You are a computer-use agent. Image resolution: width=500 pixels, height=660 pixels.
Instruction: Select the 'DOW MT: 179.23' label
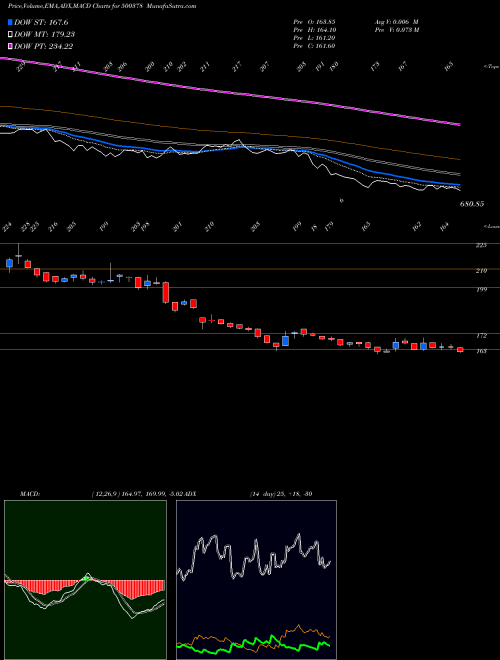(x=45, y=34)
